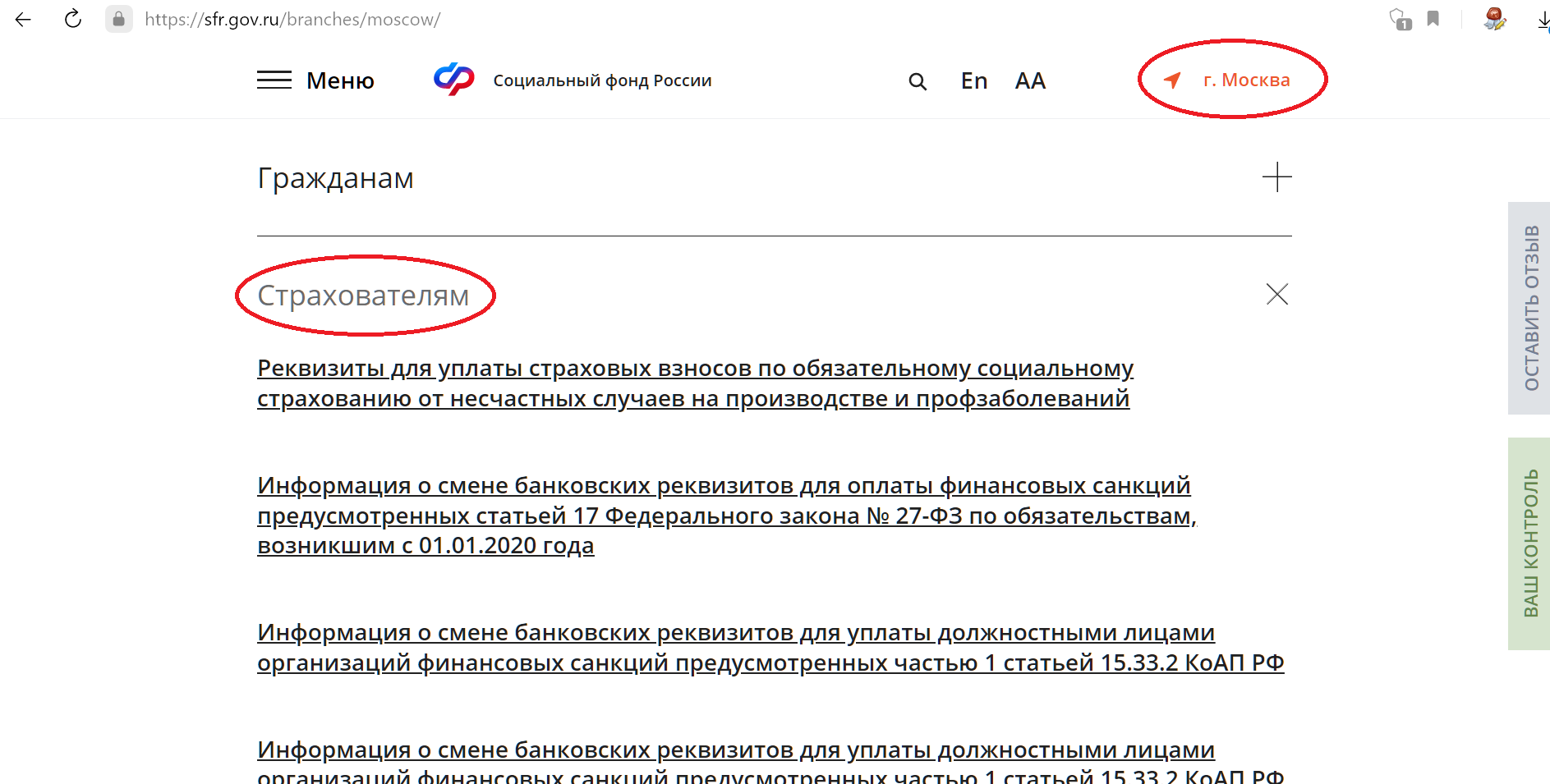This screenshot has height=784, width=1550.
Task: Click the padlock site security icon
Action: point(119,20)
